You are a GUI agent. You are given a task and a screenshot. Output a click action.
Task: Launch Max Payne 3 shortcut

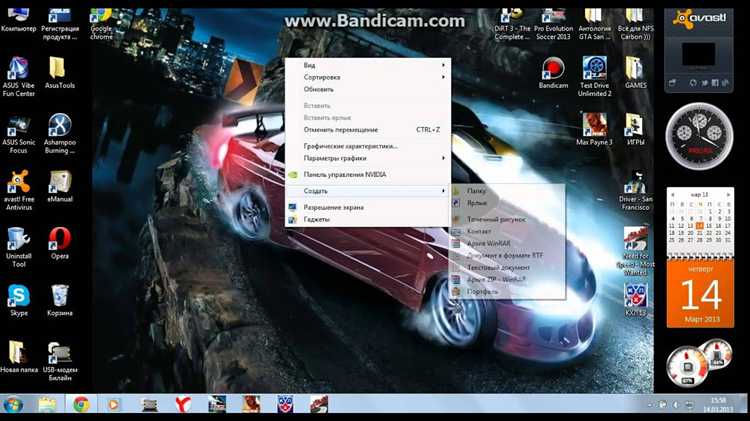click(x=594, y=129)
